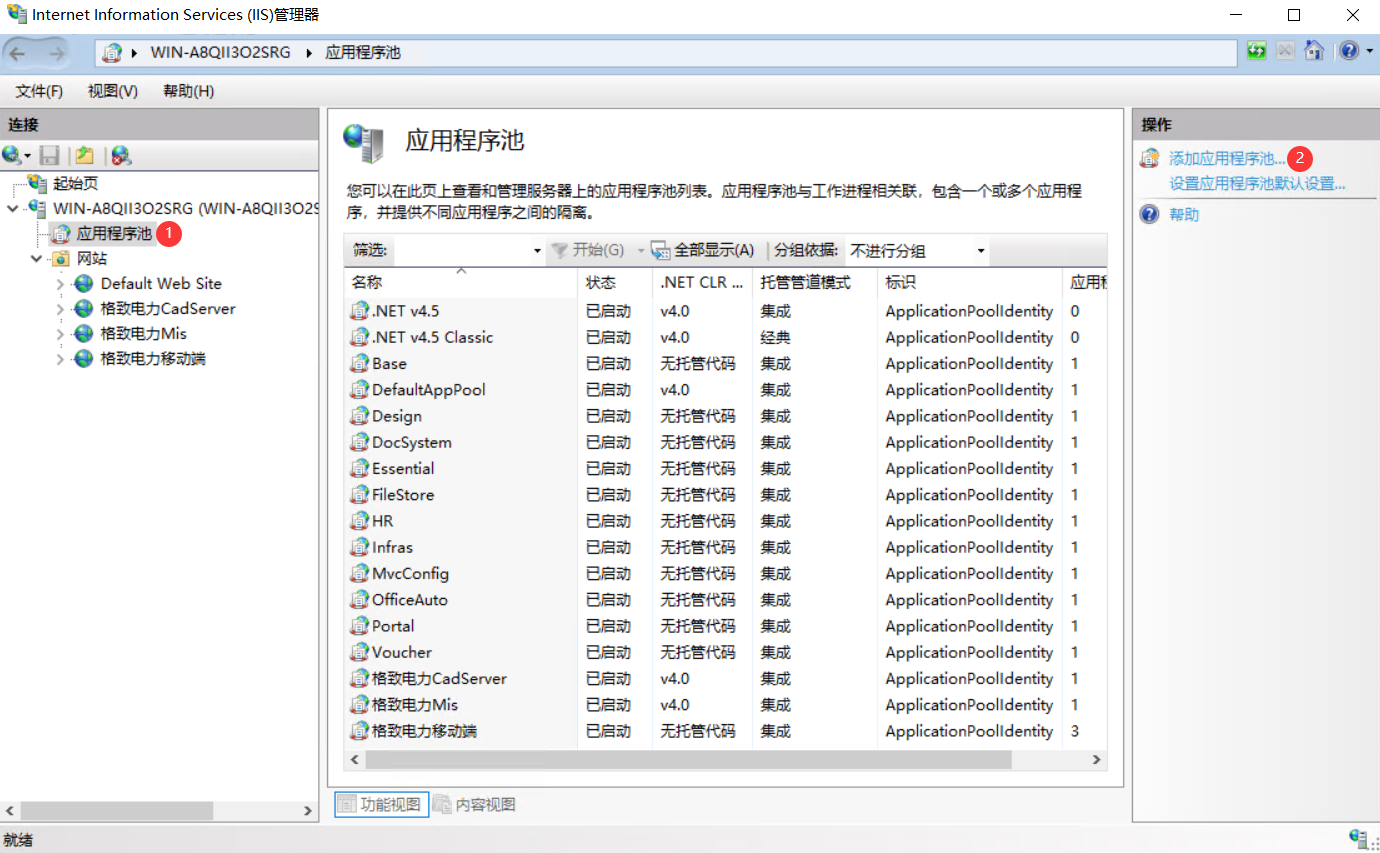Image resolution: width=1380 pixels, height=853 pixels.
Task: Click the folder up icon in Connections toolbar
Action: point(85,155)
